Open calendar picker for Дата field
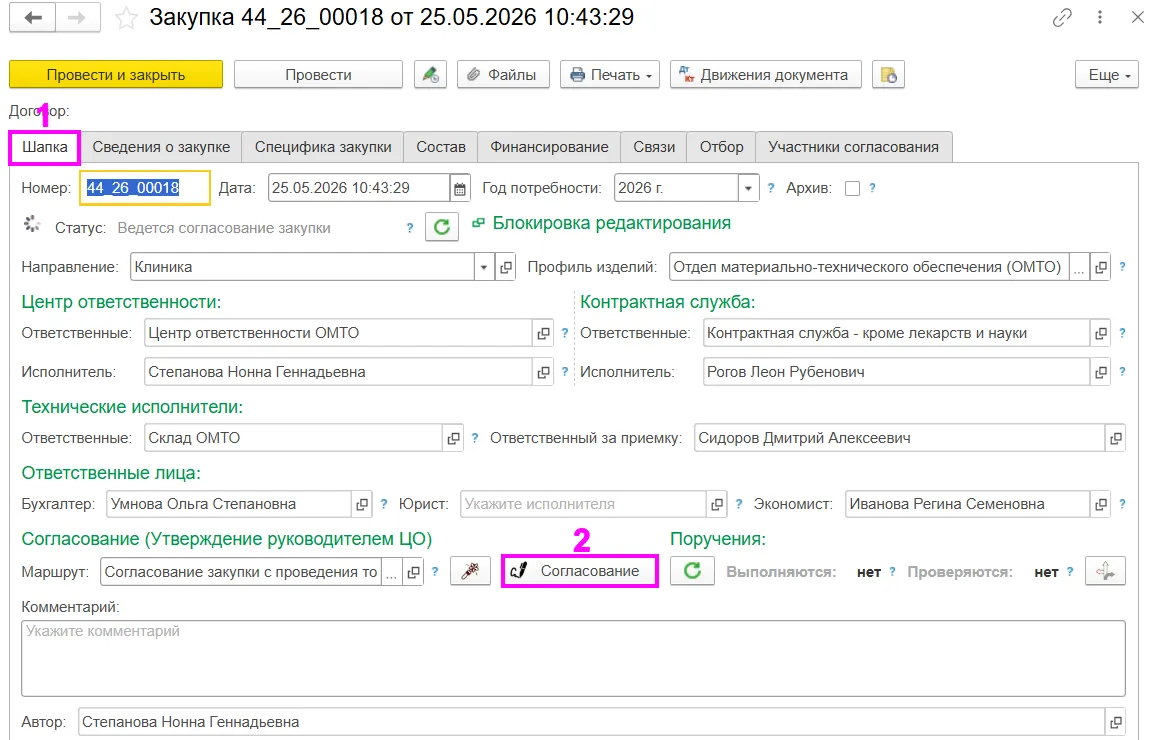The height and width of the screenshot is (740, 1150). [x=459, y=188]
